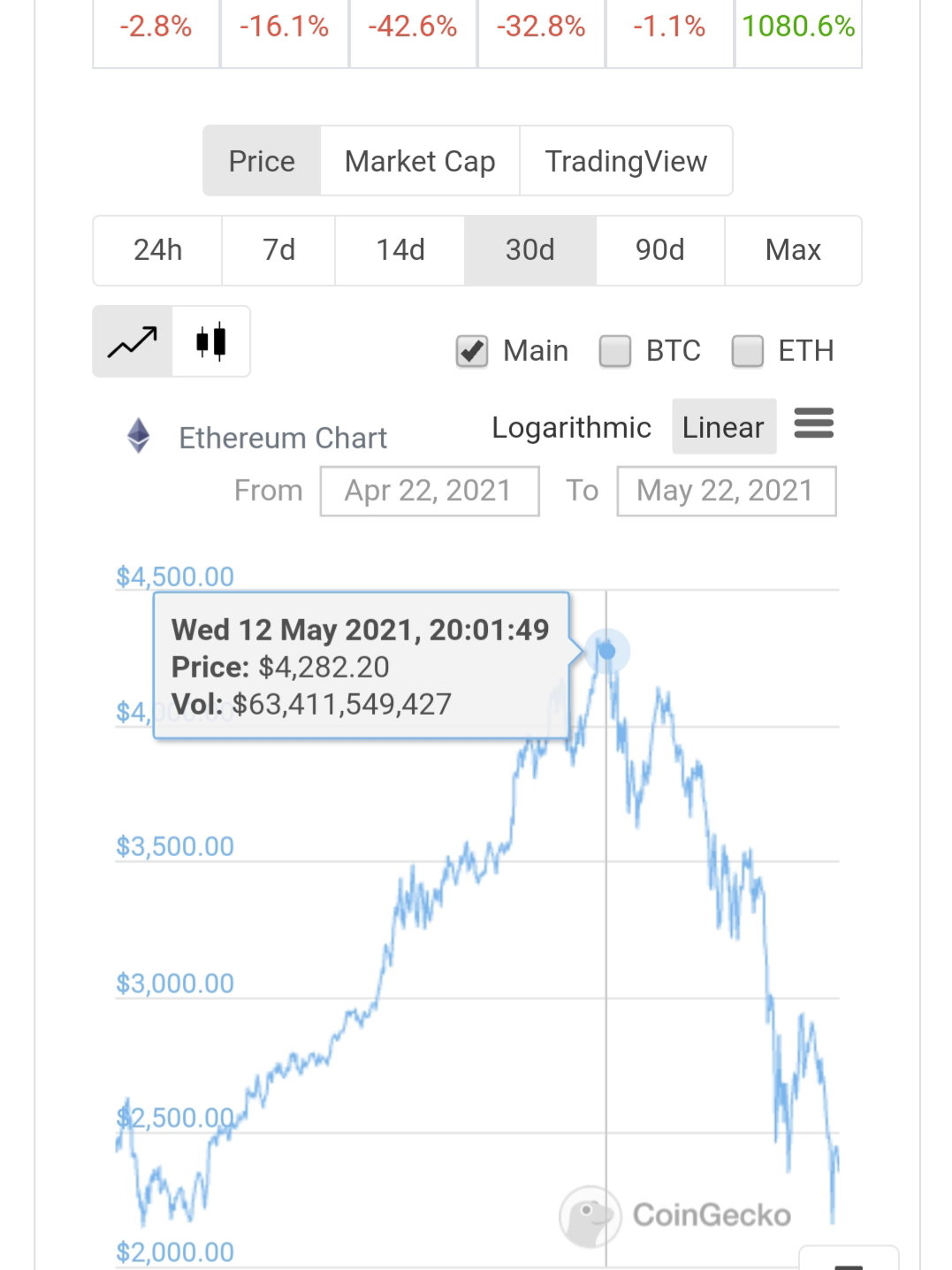Switch to line chart view icon
The width and height of the screenshot is (952, 1270).
click(x=133, y=341)
